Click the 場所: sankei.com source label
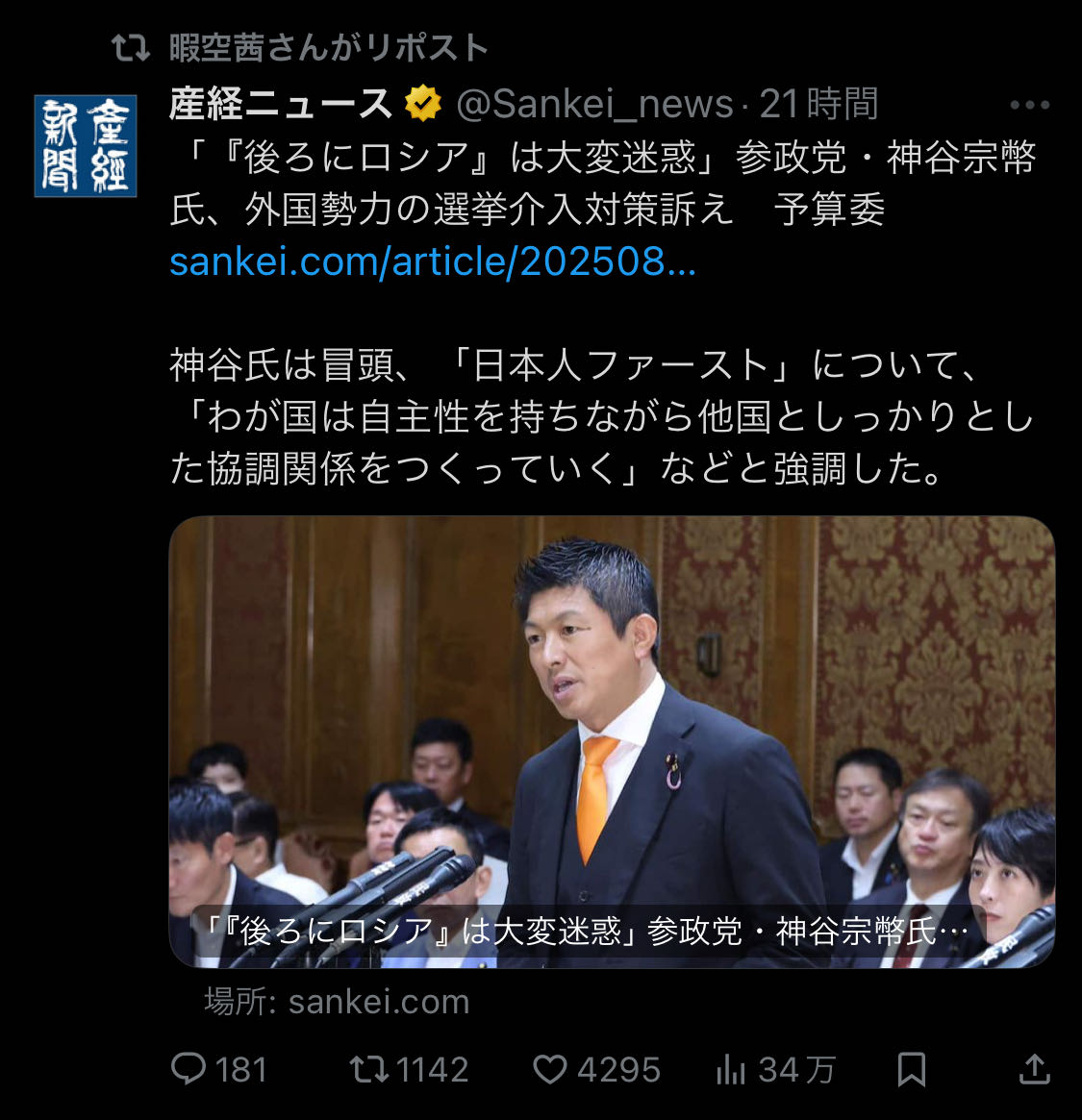This screenshot has height=1120, width=1082. click(x=338, y=1002)
